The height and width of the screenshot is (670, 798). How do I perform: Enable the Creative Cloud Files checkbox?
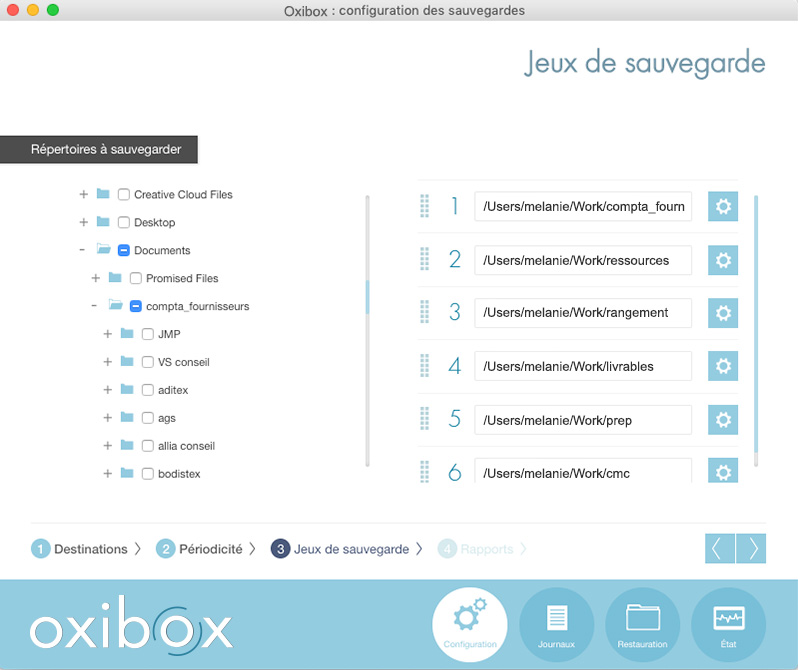coord(124,194)
